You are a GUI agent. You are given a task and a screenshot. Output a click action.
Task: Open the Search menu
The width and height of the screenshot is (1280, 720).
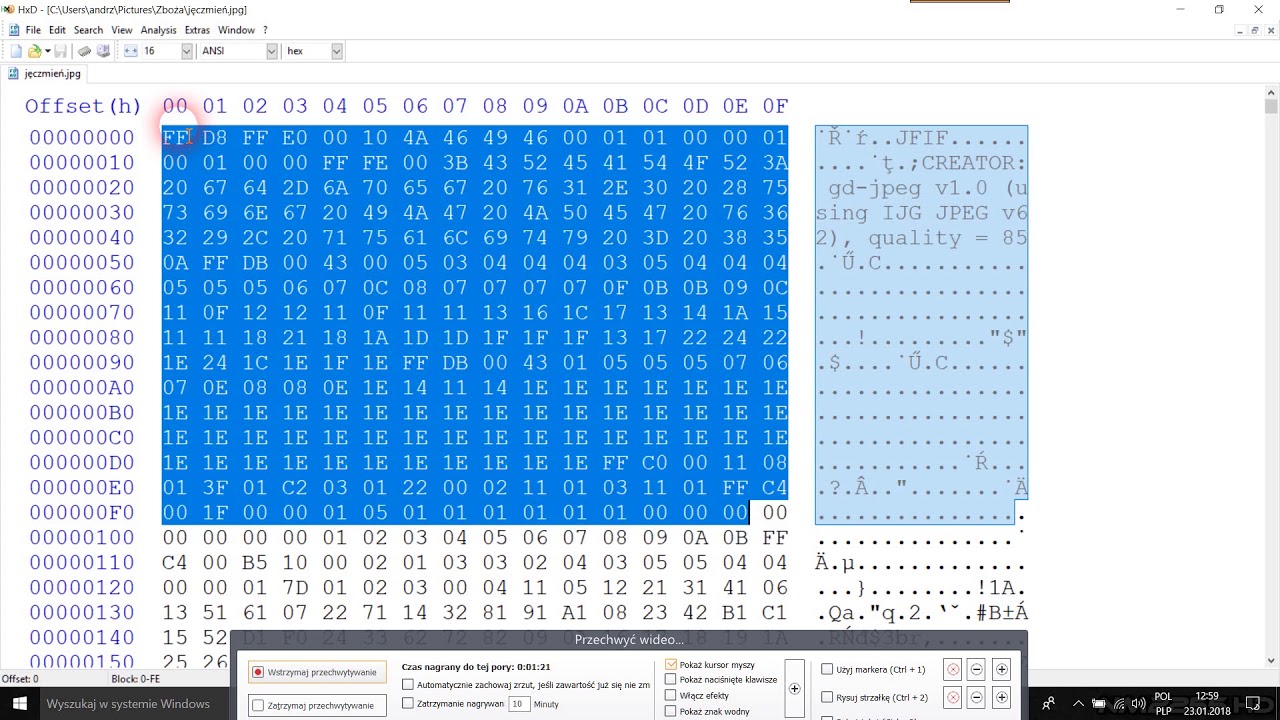(x=88, y=30)
